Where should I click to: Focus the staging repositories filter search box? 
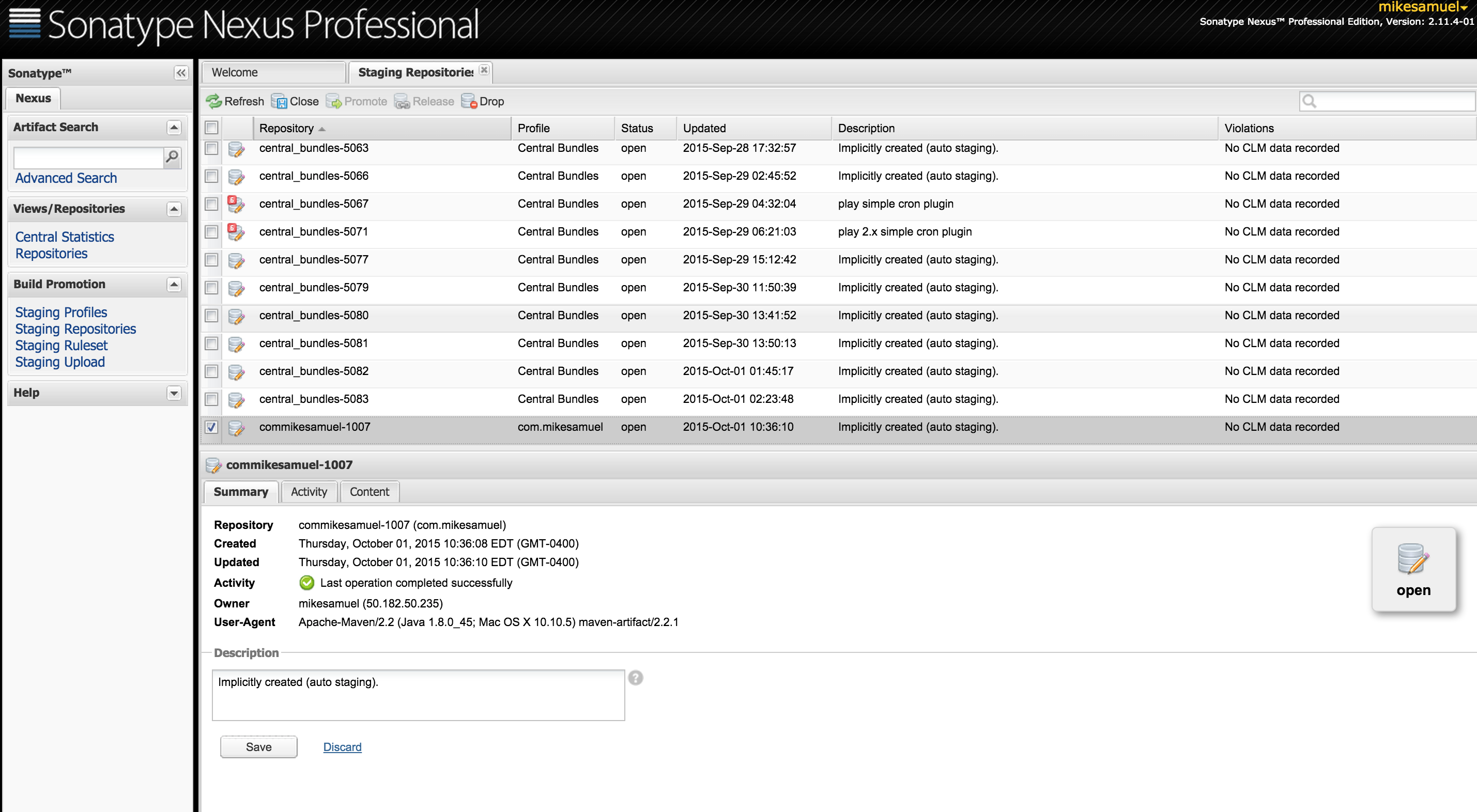click(1387, 101)
